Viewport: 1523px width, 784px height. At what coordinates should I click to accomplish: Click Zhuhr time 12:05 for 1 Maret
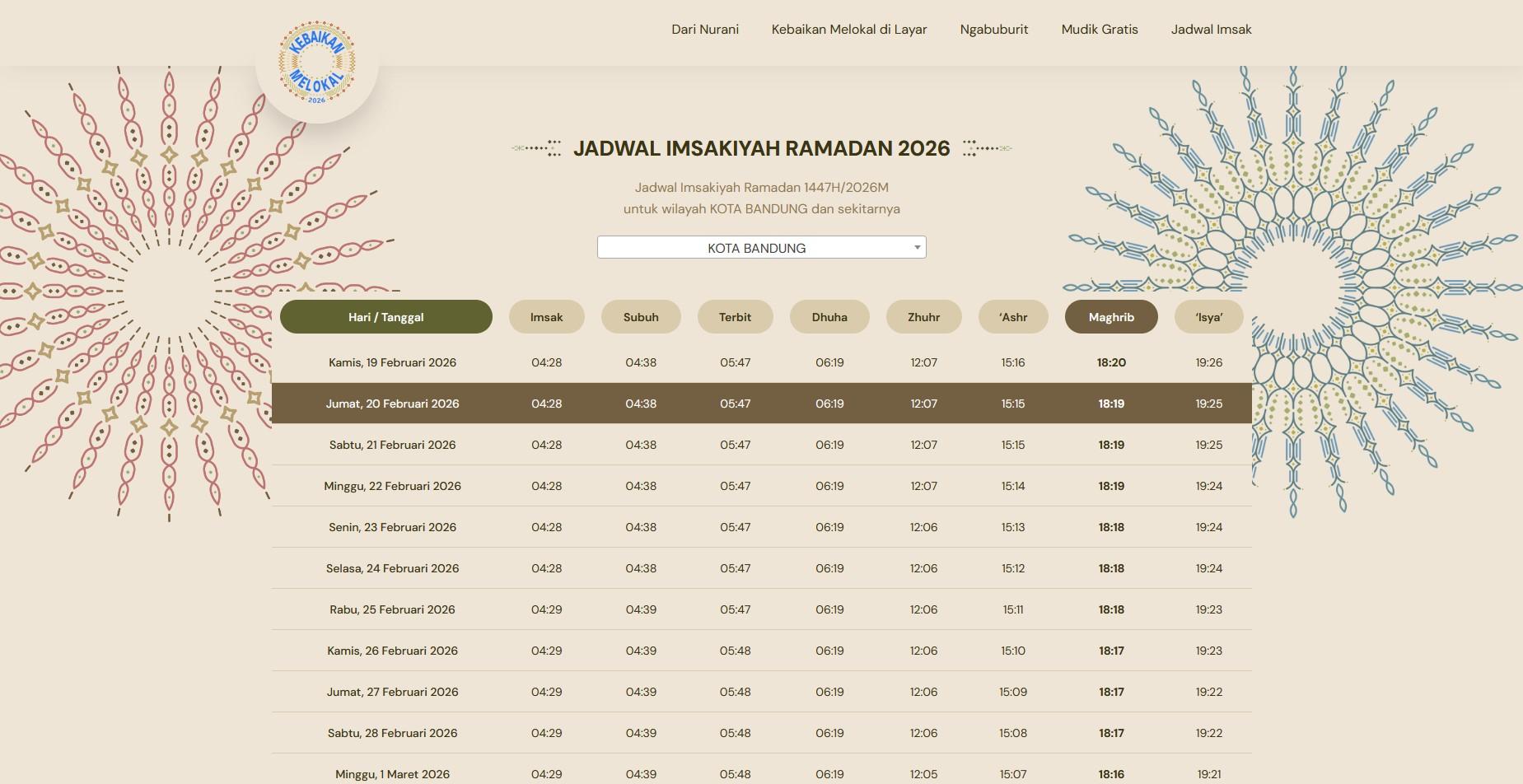924,774
